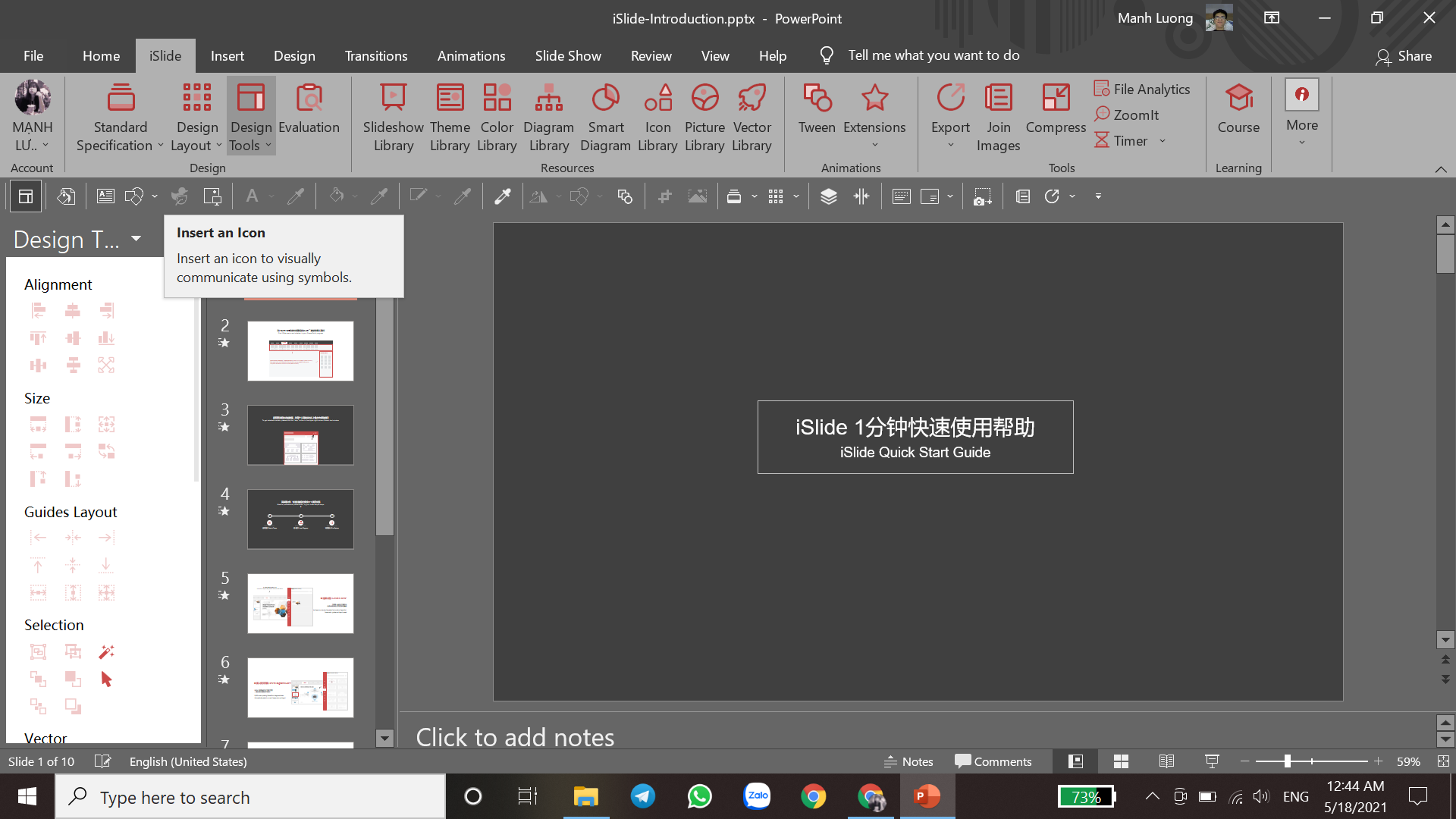Switch to Slide Sorter view
The image size is (1456, 819).
pyautogui.click(x=1121, y=761)
